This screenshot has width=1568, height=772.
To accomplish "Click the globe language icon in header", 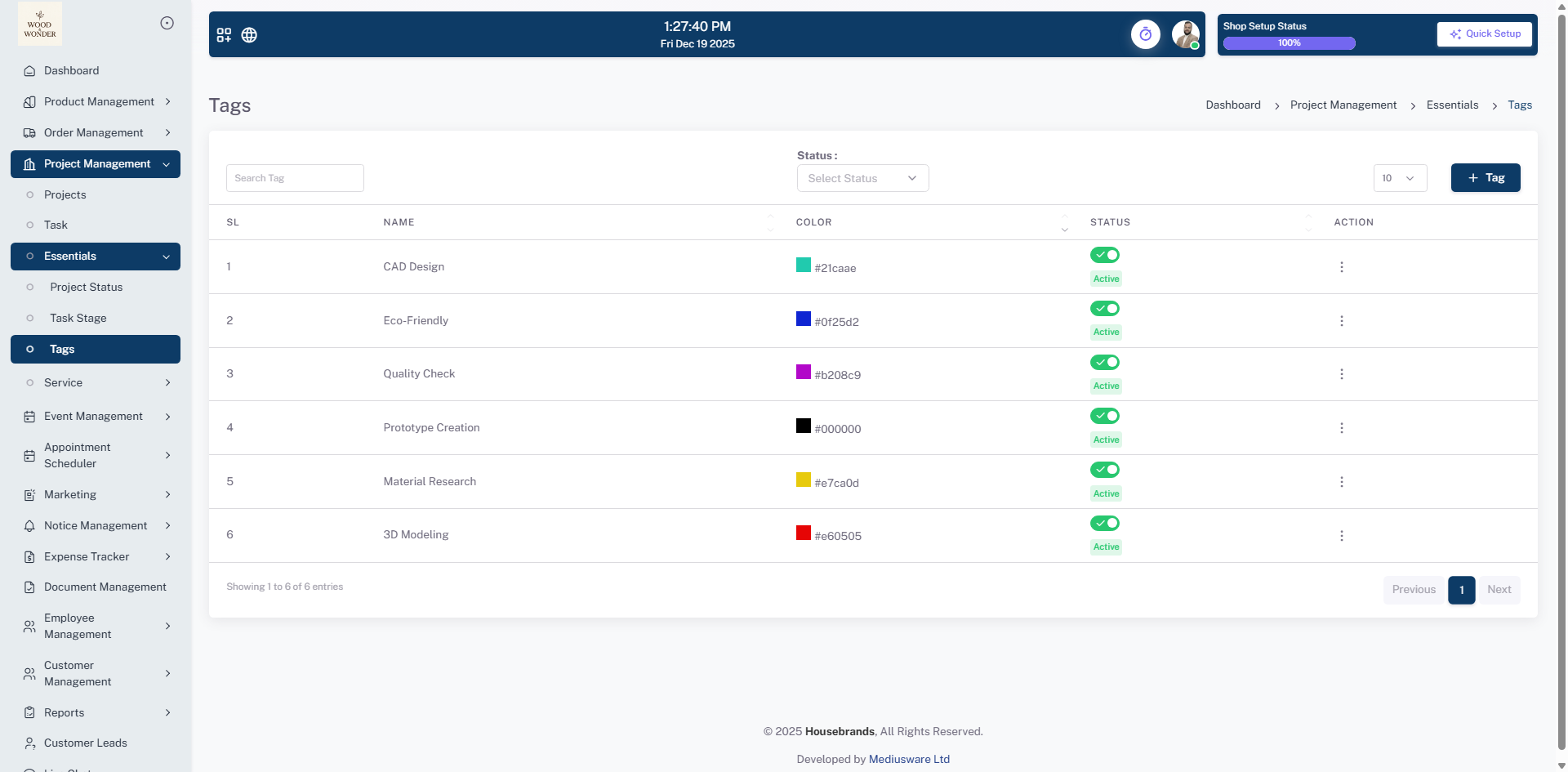I will pyautogui.click(x=249, y=35).
